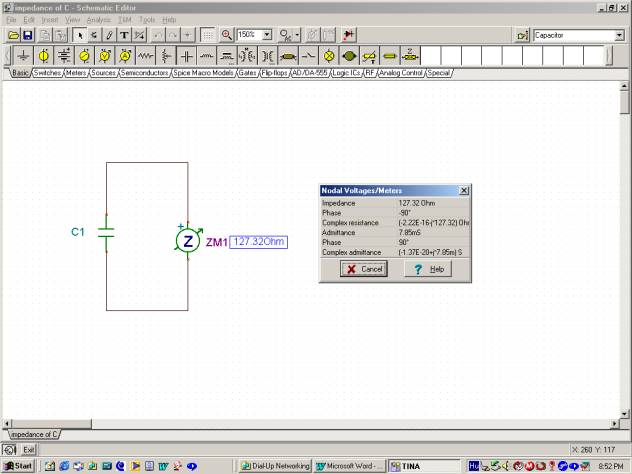The image size is (632, 474).
Task: Toggle the grid display button
Action: tap(207, 34)
